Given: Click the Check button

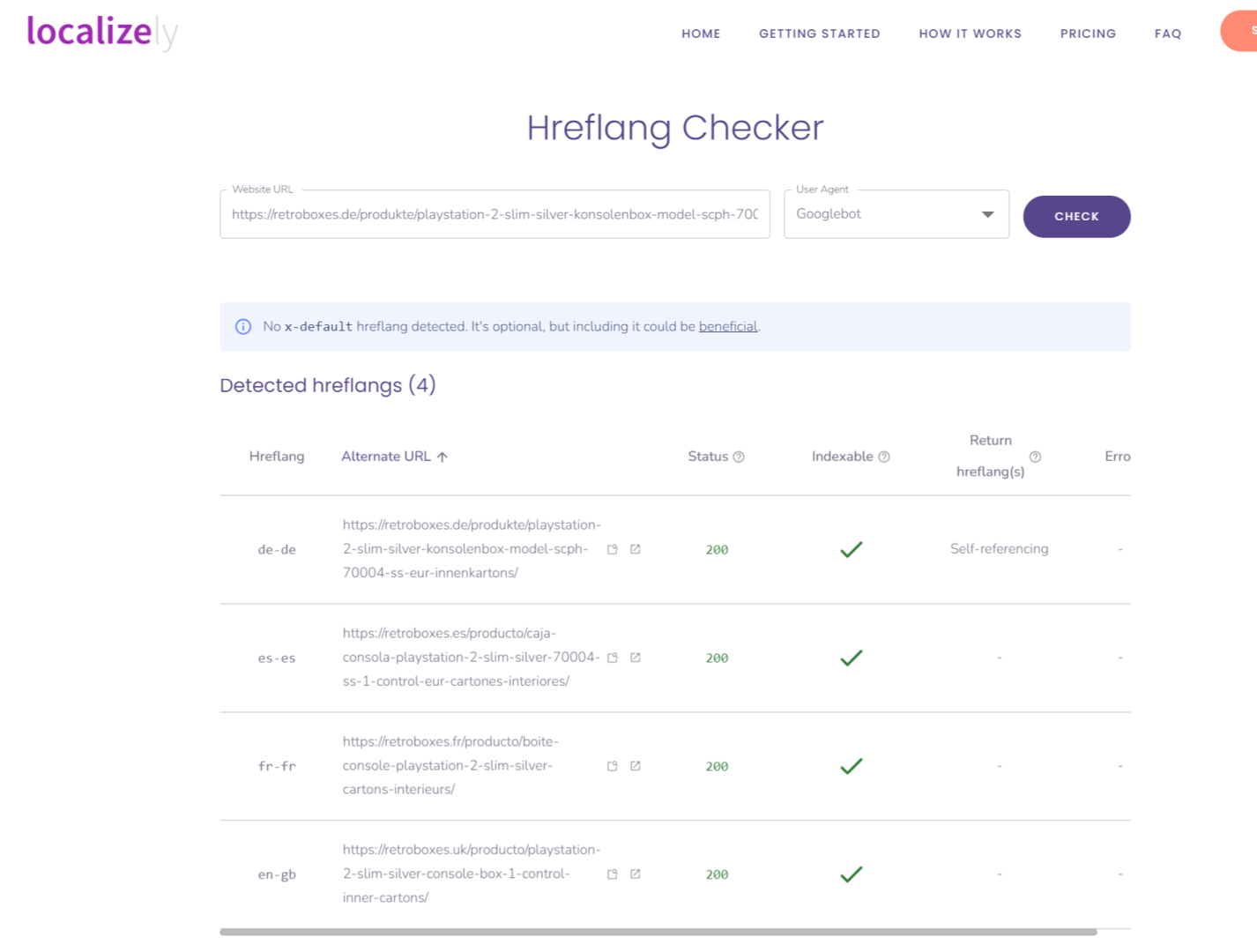Looking at the screenshot, I should click(1076, 216).
